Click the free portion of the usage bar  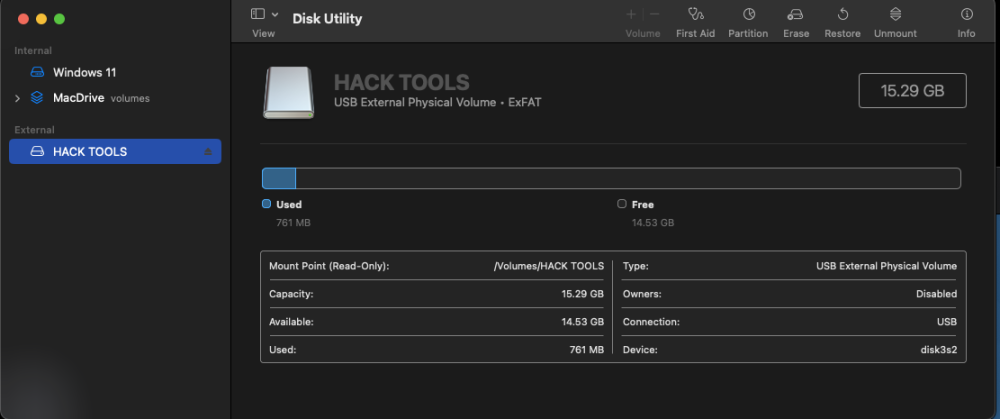tap(628, 178)
